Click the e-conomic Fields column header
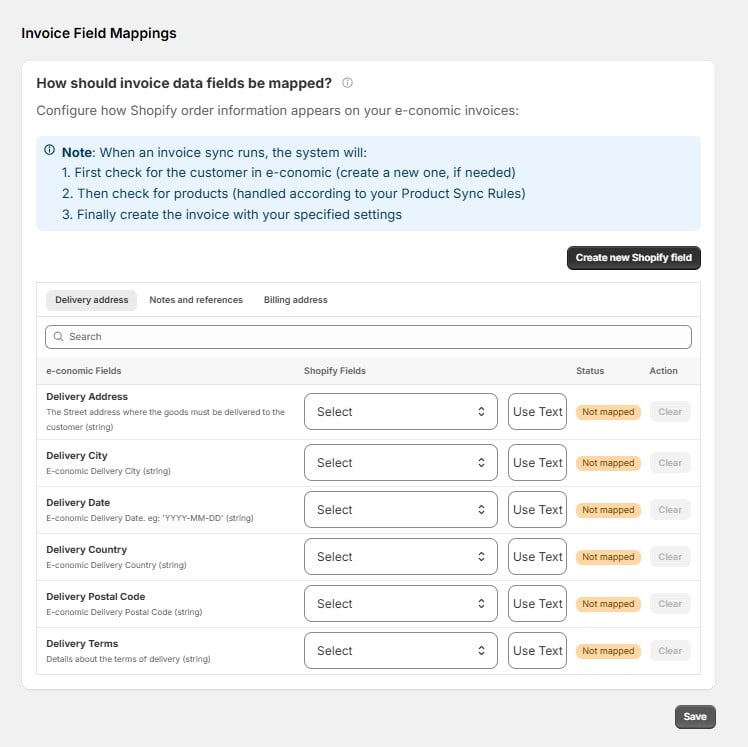This screenshot has height=747, width=748. tap(83, 371)
